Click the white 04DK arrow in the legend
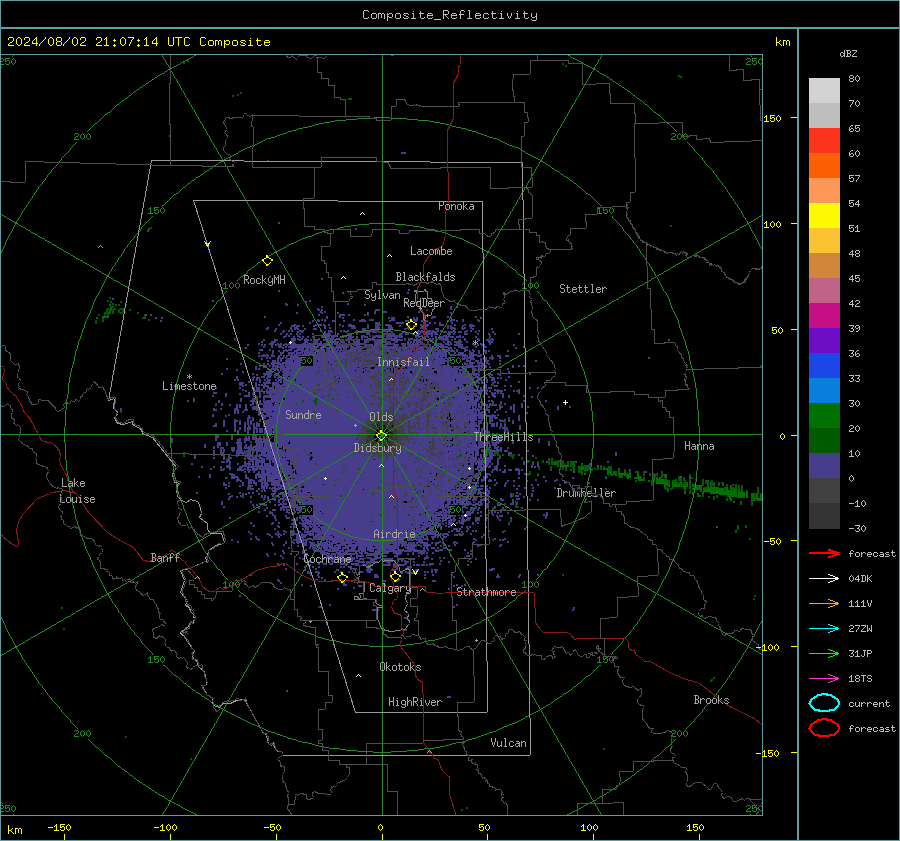This screenshot has height=841, width=900. click(824, 578)
